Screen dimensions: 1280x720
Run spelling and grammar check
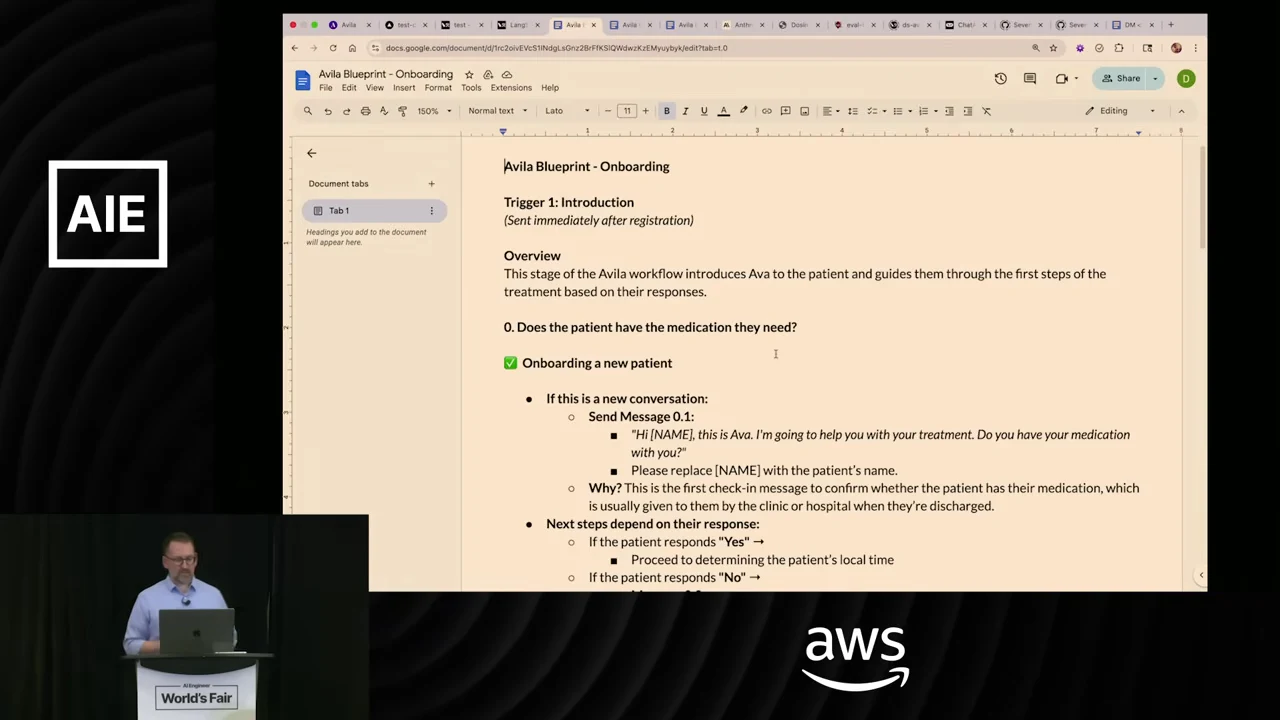pyautogui.click(x=383, y=111)
